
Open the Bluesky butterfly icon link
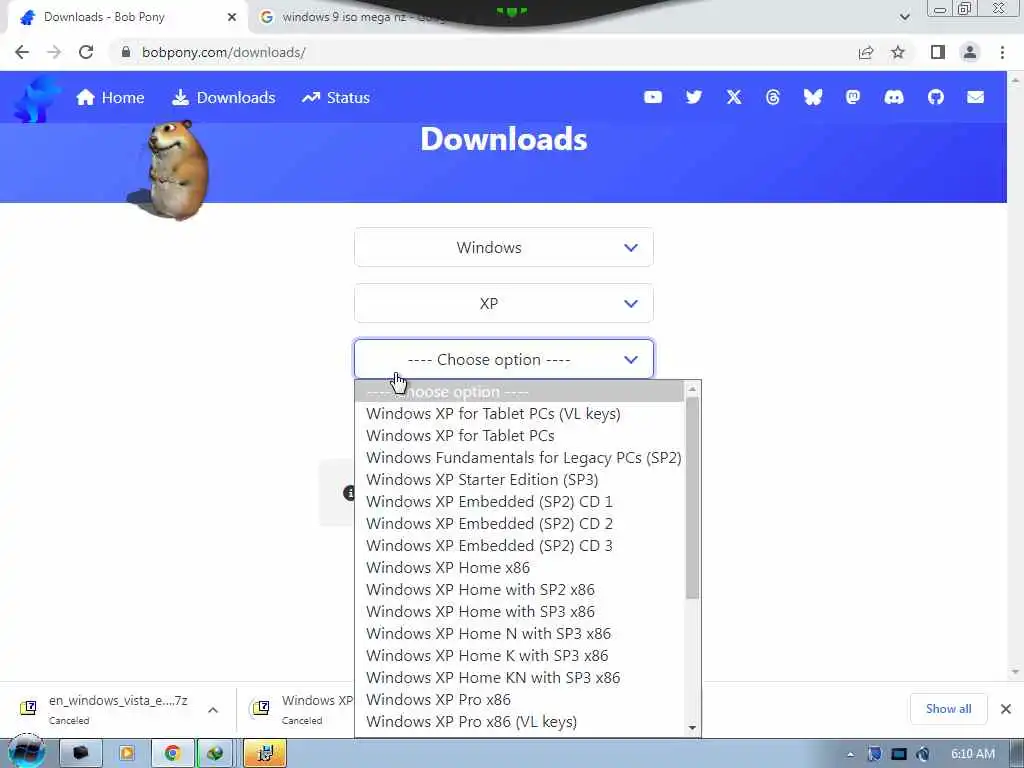[812, 97]
